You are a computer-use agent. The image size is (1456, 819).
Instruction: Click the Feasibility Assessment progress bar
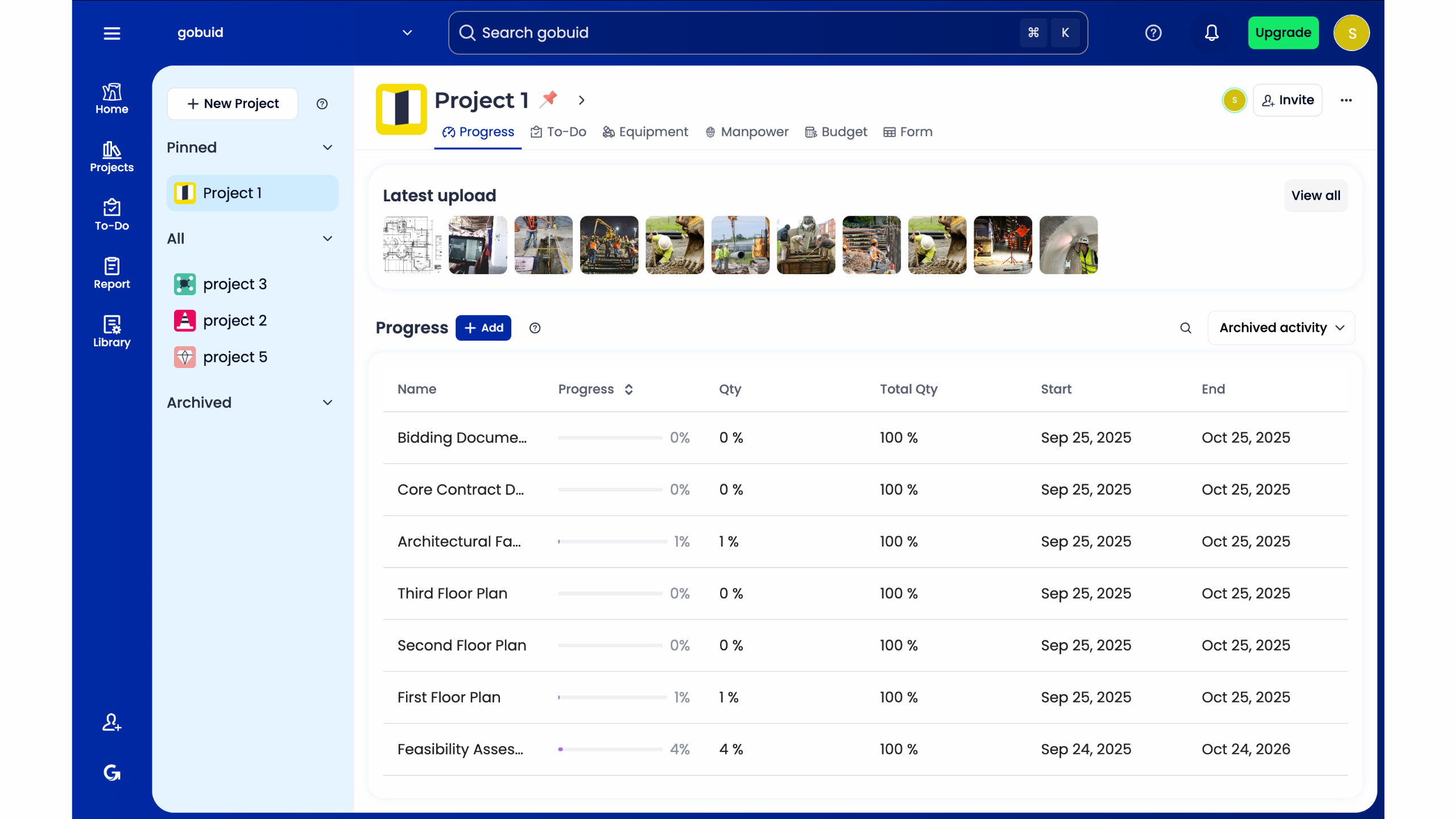[610, 749]
